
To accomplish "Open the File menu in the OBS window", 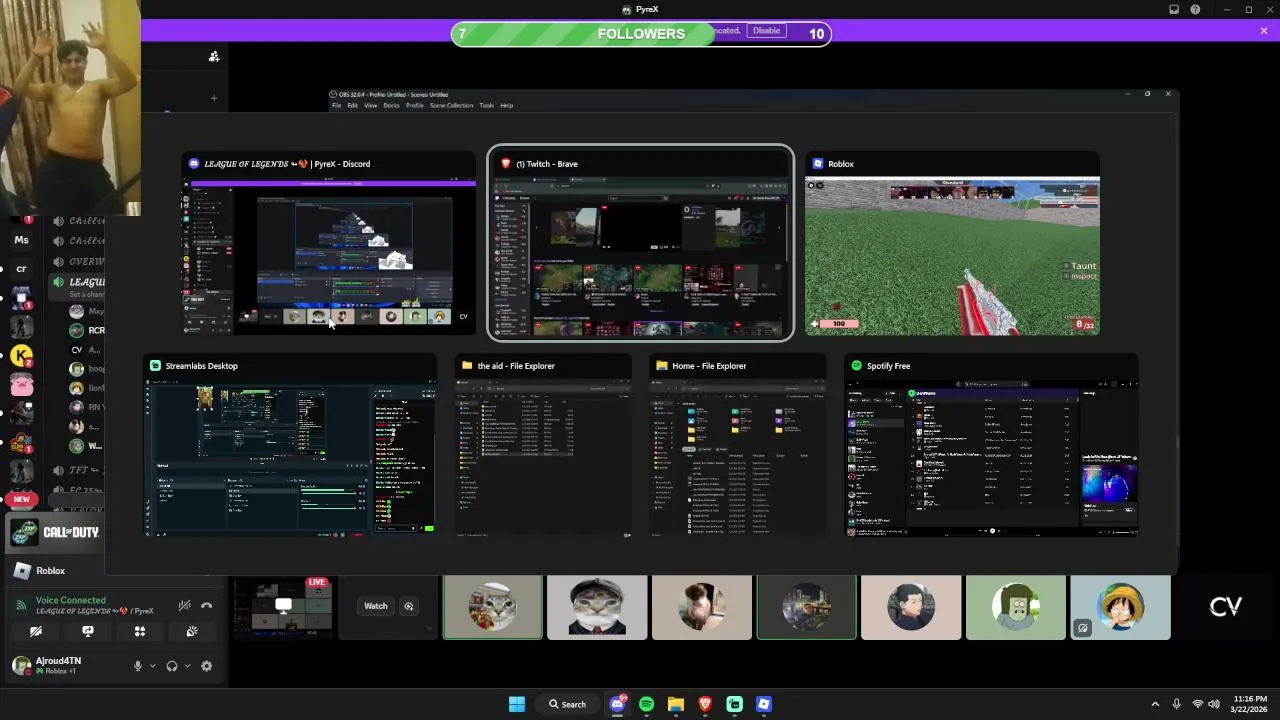I will [x=336, y=105].
